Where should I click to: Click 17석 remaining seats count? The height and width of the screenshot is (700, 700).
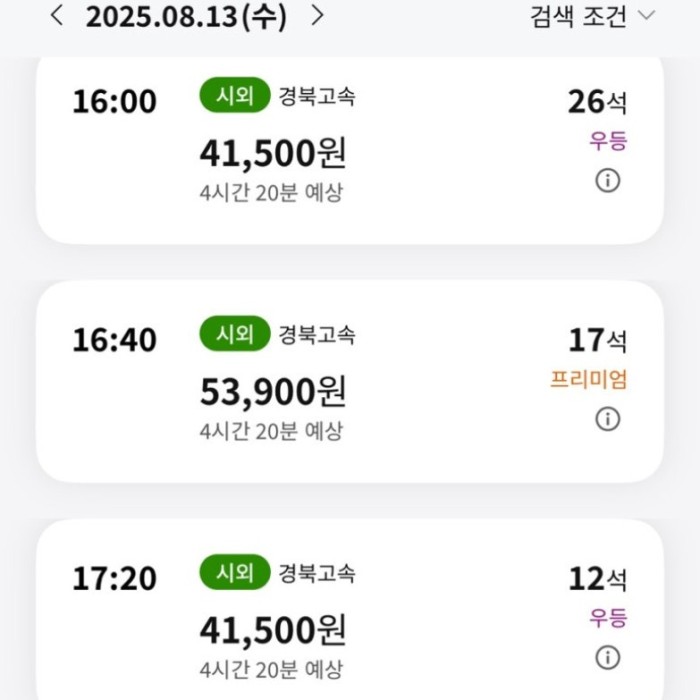coord(597,340)
